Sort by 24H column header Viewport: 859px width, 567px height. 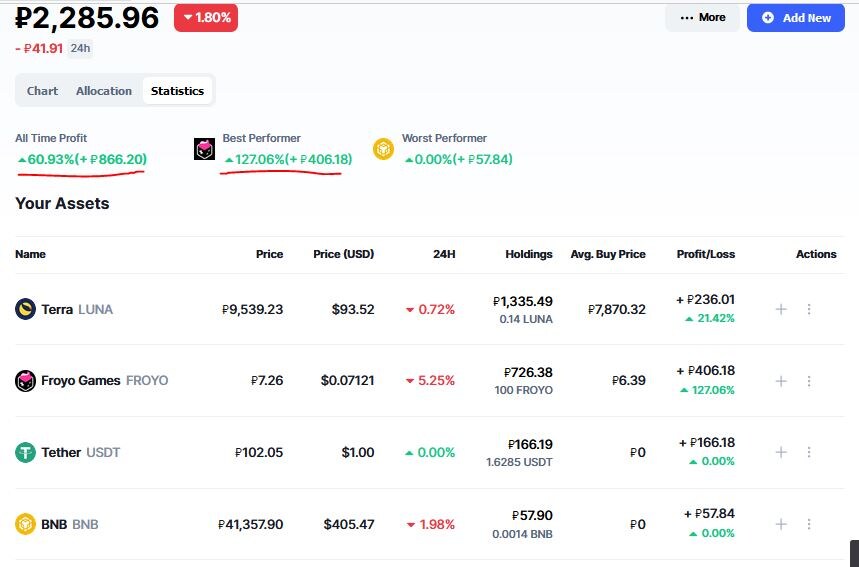coord(444,254)
